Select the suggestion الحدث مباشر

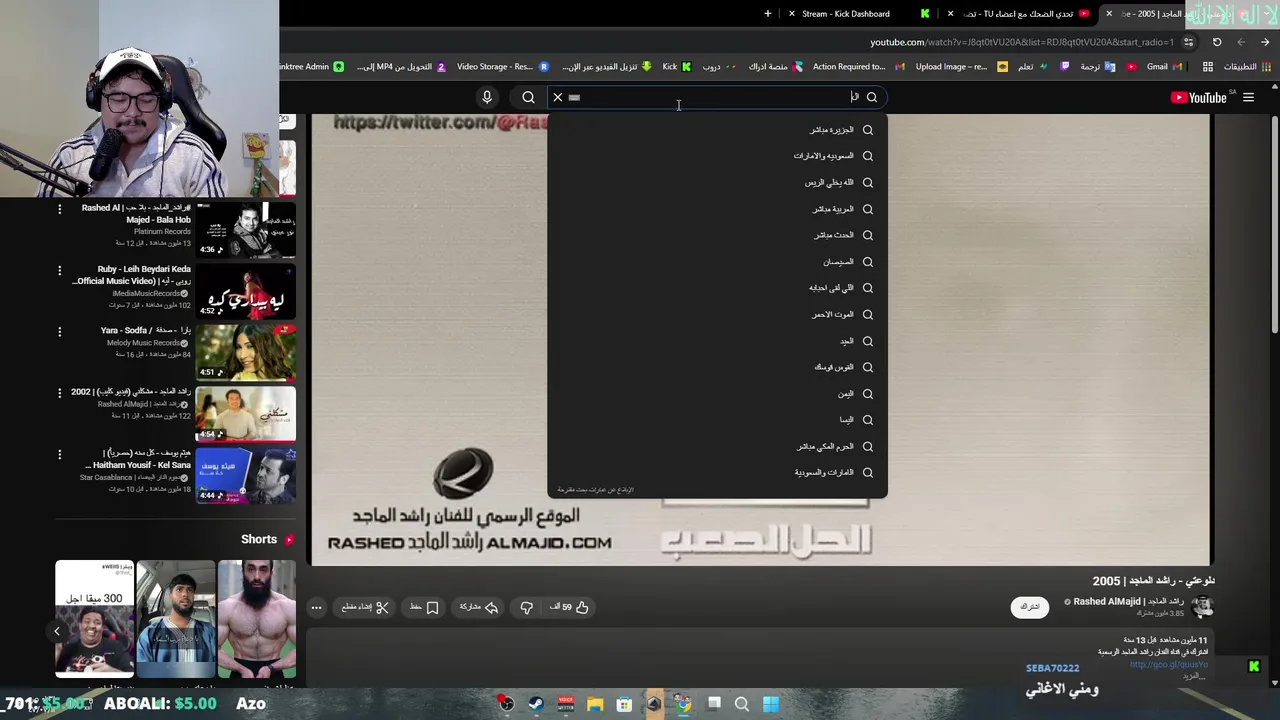717,235
